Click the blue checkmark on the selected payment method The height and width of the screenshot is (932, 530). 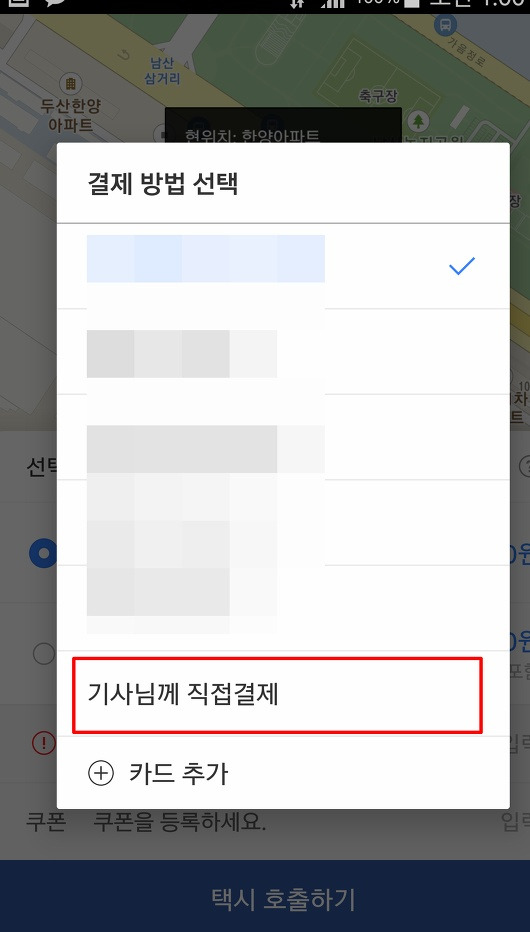coord(462,266)
